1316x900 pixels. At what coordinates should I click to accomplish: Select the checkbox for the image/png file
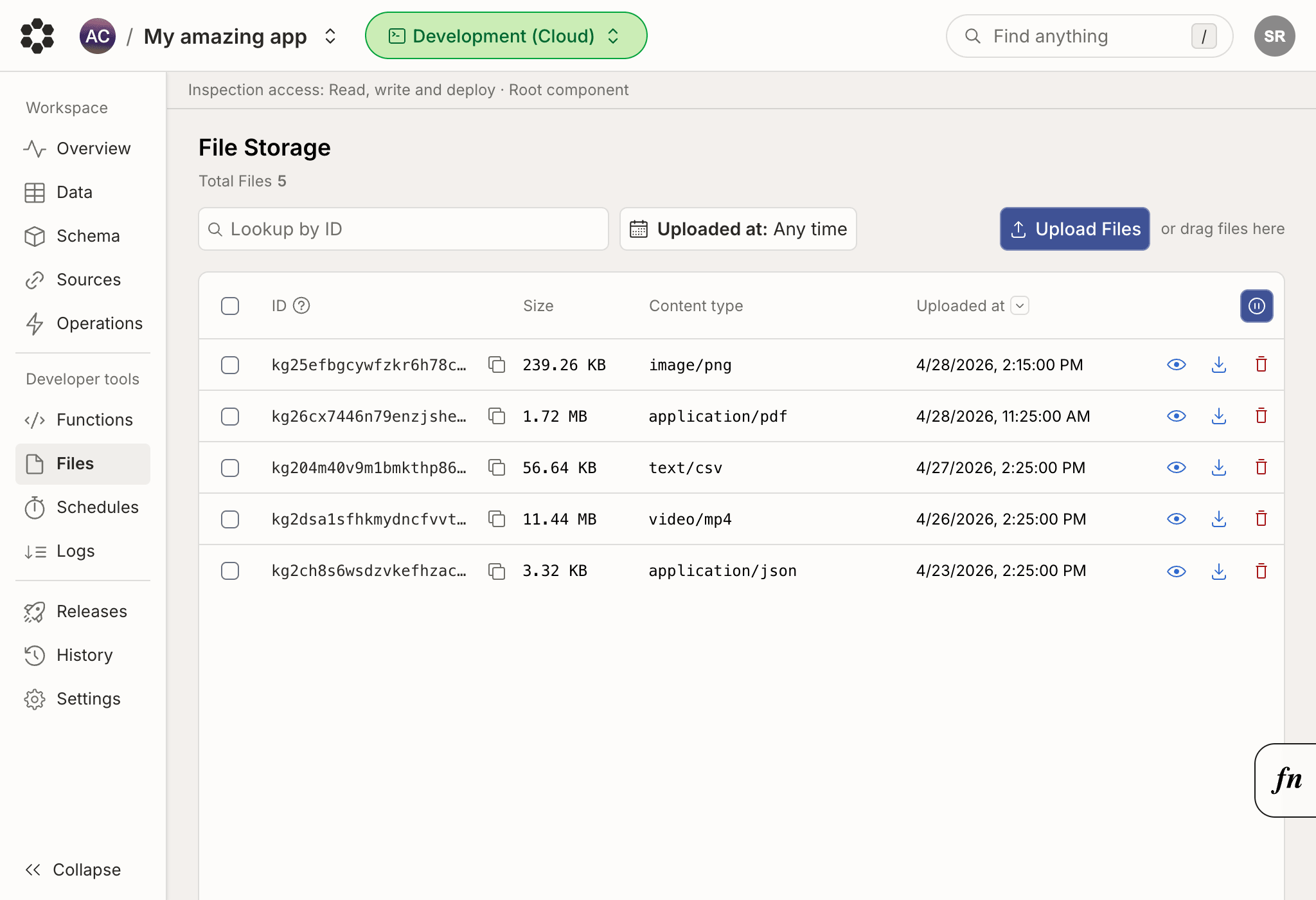[230, 365]
